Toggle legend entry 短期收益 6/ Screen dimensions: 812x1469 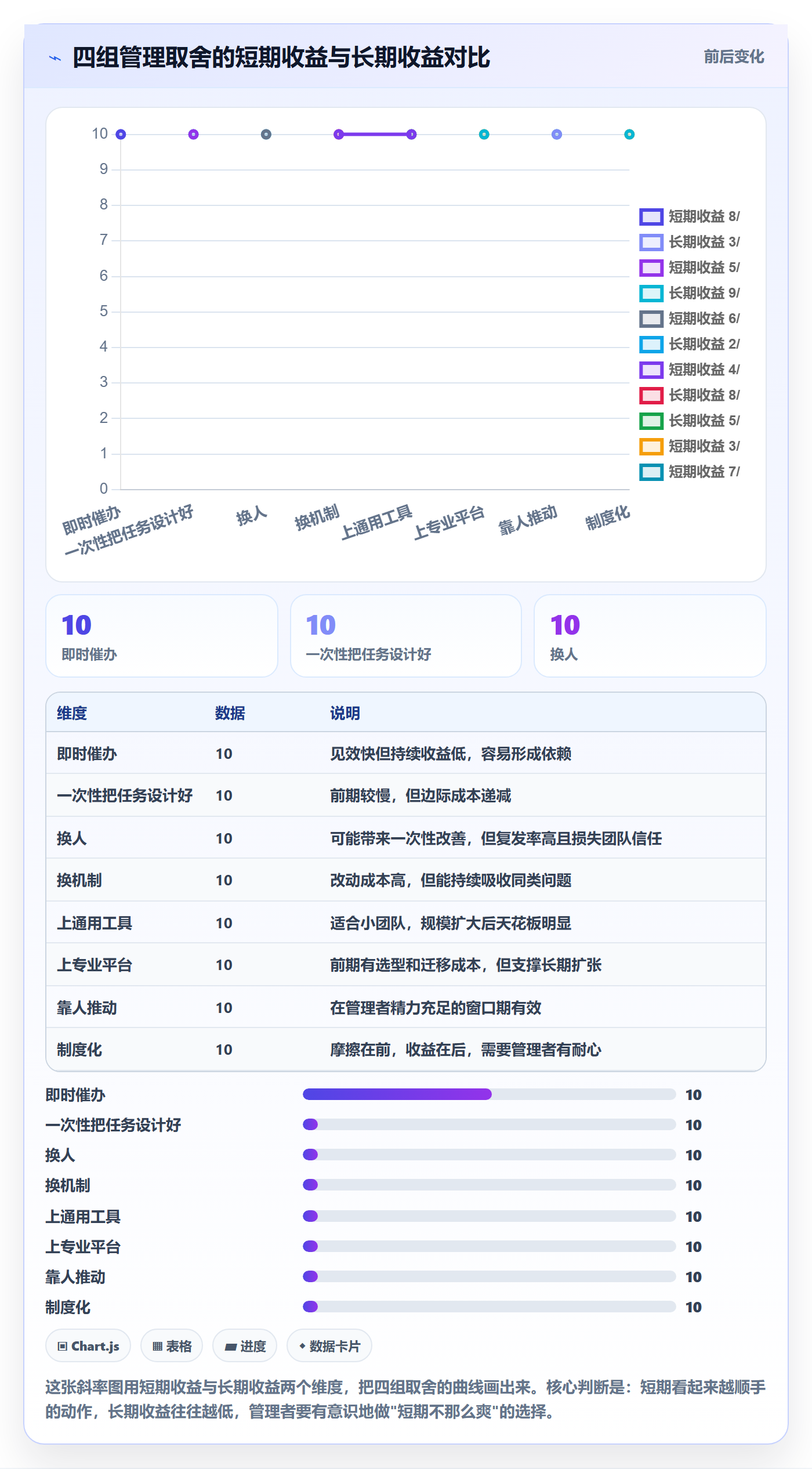(x=690, y=319)
